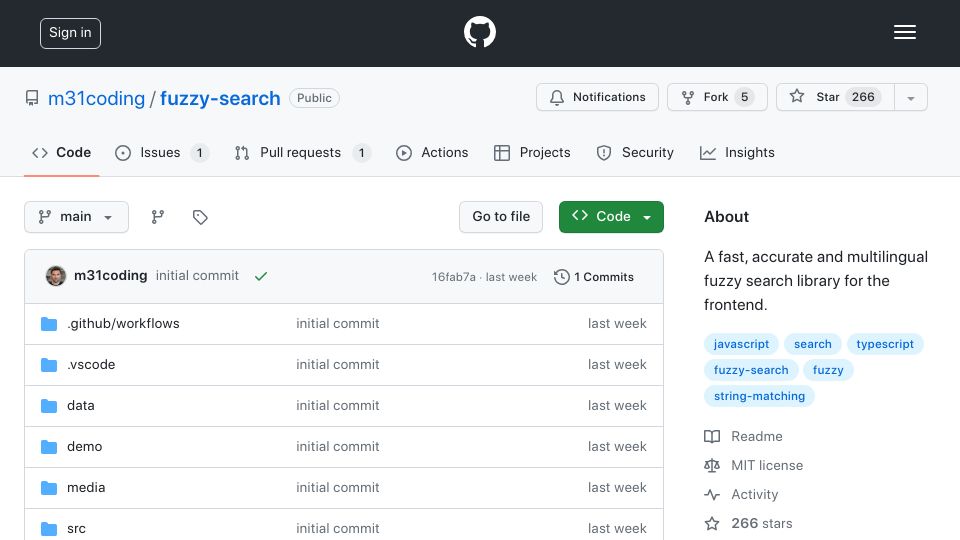Click the tags icon
Image resolution: width=960 pixels, height=540 pixels.
[x=200, y=217]
